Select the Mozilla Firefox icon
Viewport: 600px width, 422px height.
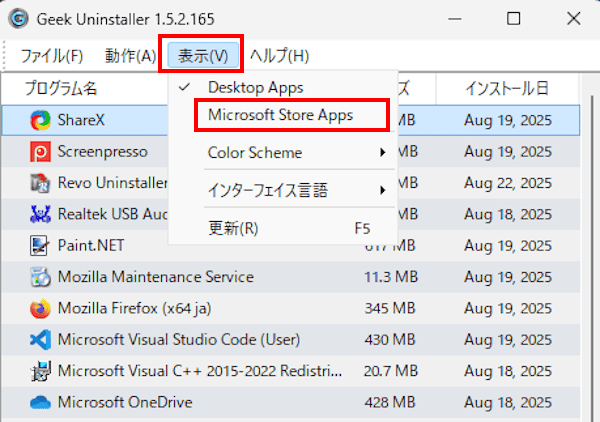tap(40, 308)
